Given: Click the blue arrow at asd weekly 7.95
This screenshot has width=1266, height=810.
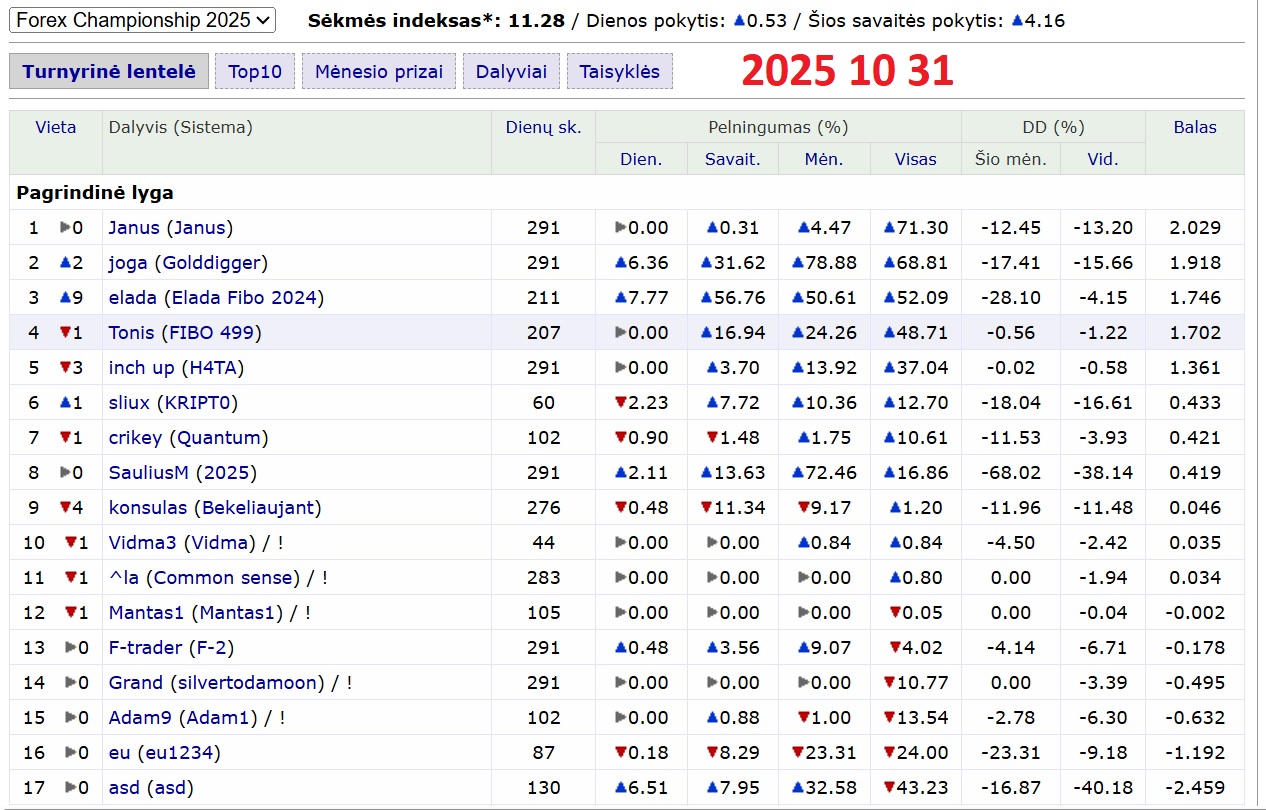Looking at the screenshot, I should click(x=711, y=788).
